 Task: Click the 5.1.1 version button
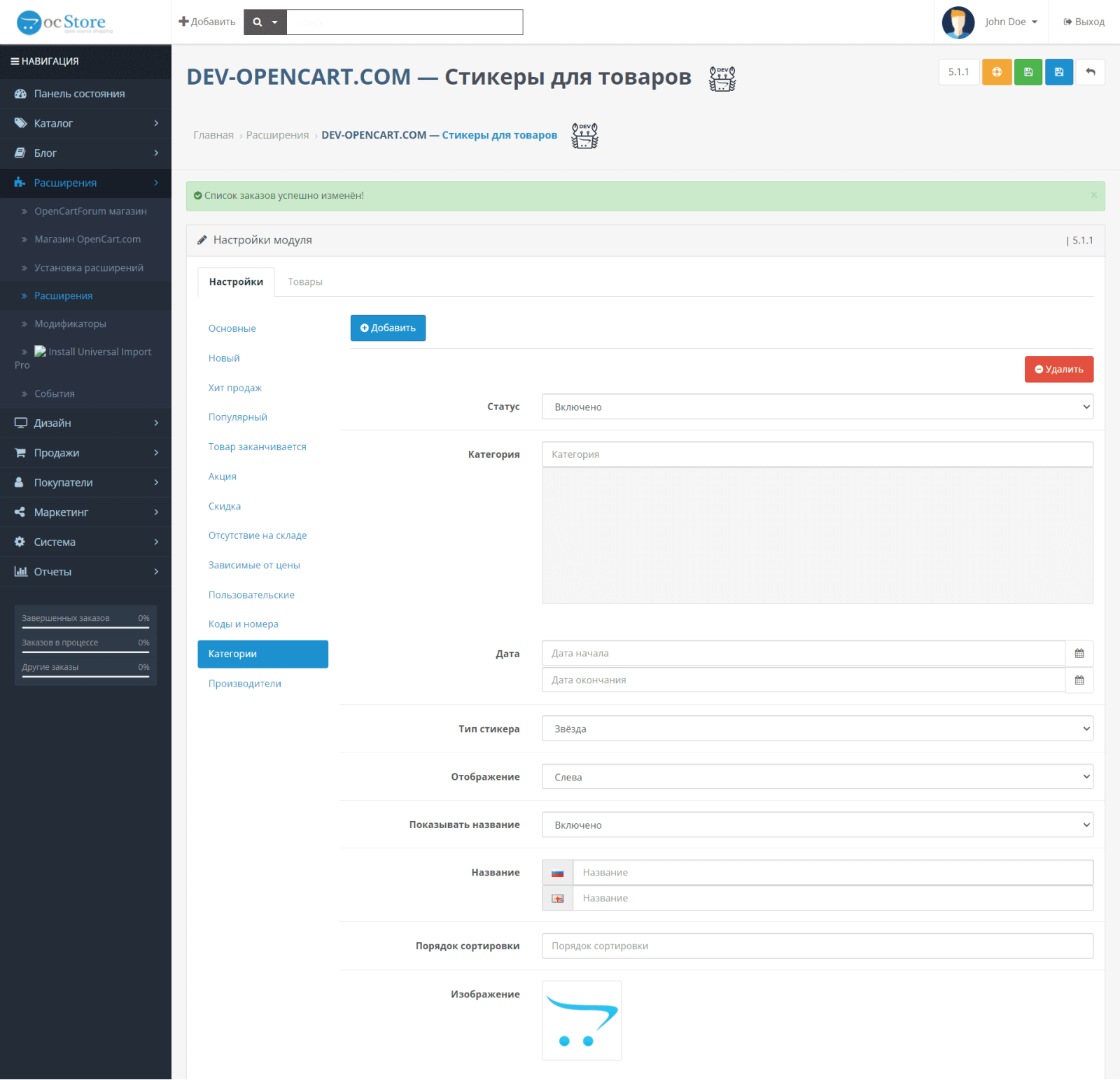[x=958, y=72]
